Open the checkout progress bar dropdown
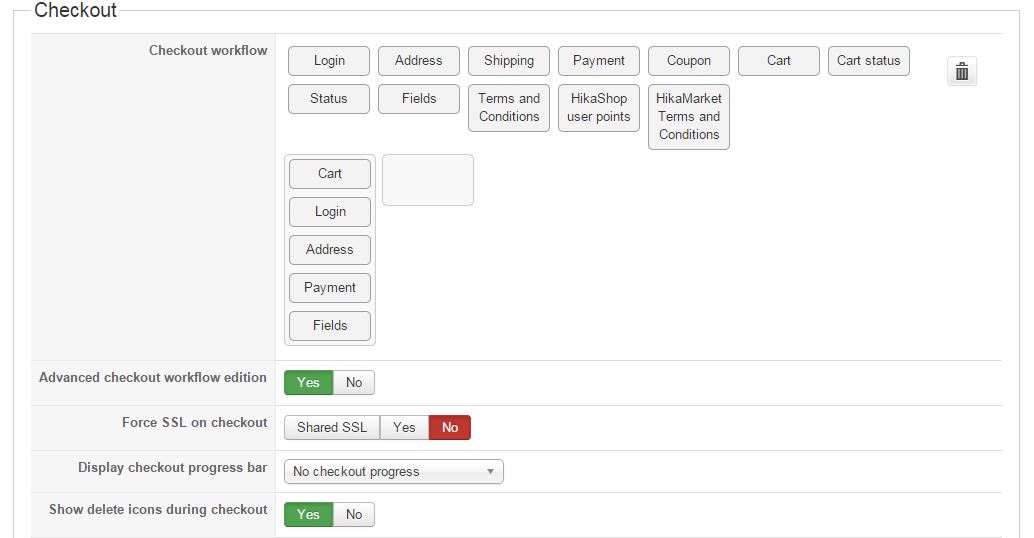 click(393, 471)
